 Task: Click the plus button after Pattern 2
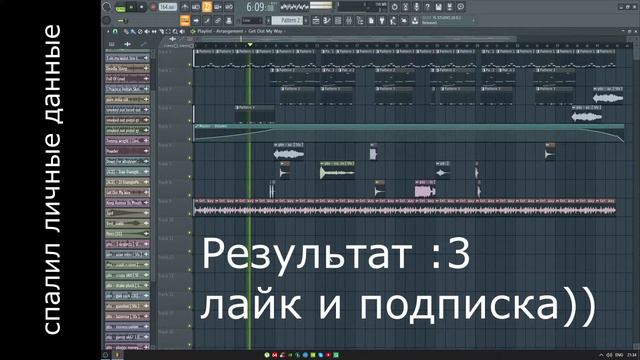[x=306, y=20]
